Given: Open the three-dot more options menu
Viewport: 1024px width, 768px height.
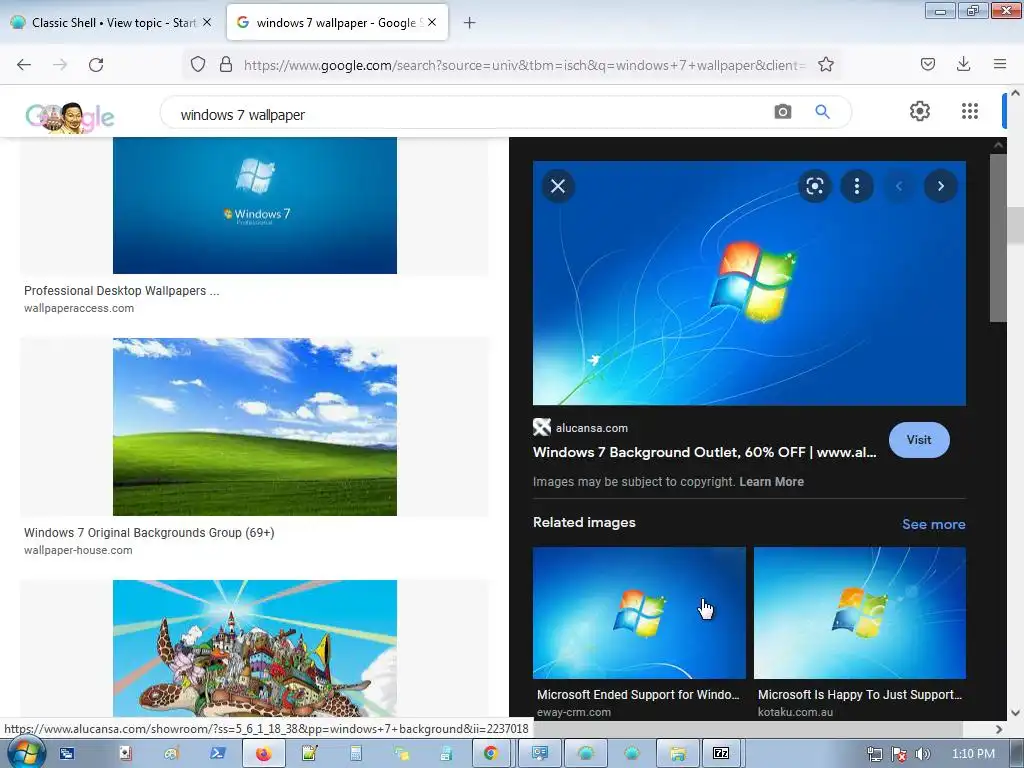Looking at the screenshot, I should [857, 186].
